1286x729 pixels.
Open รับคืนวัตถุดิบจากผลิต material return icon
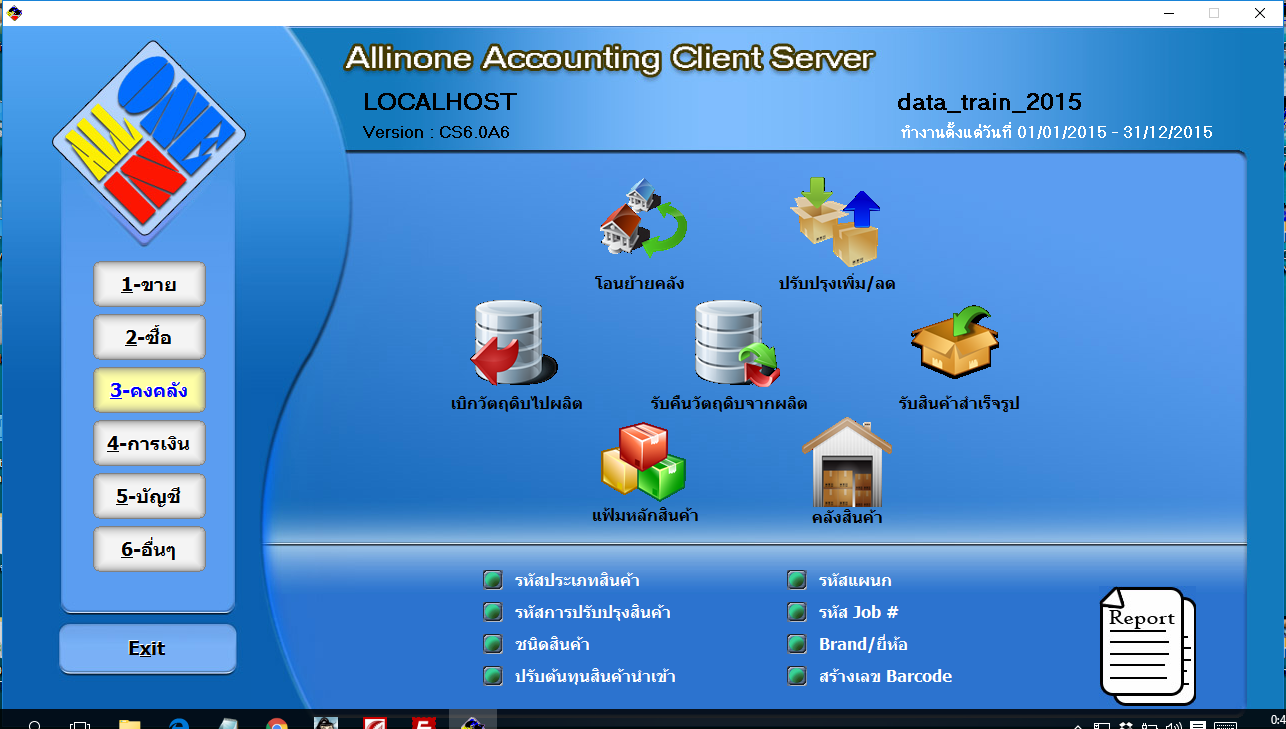click(737, 343)
